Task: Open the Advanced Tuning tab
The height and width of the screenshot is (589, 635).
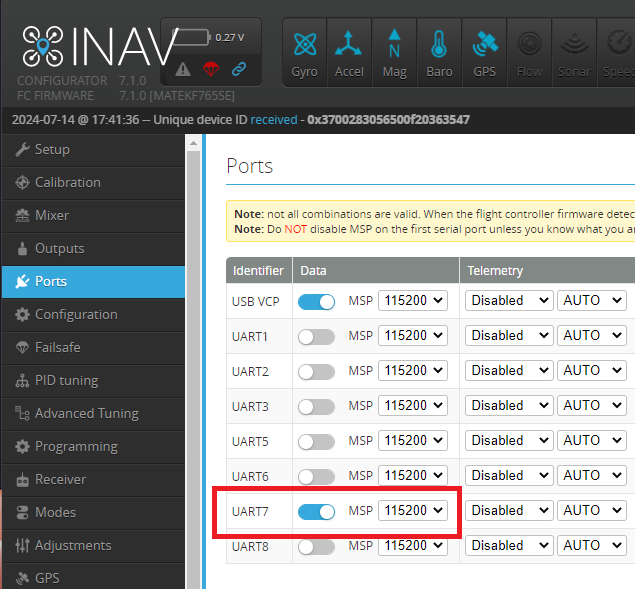Action: point(94,414)
